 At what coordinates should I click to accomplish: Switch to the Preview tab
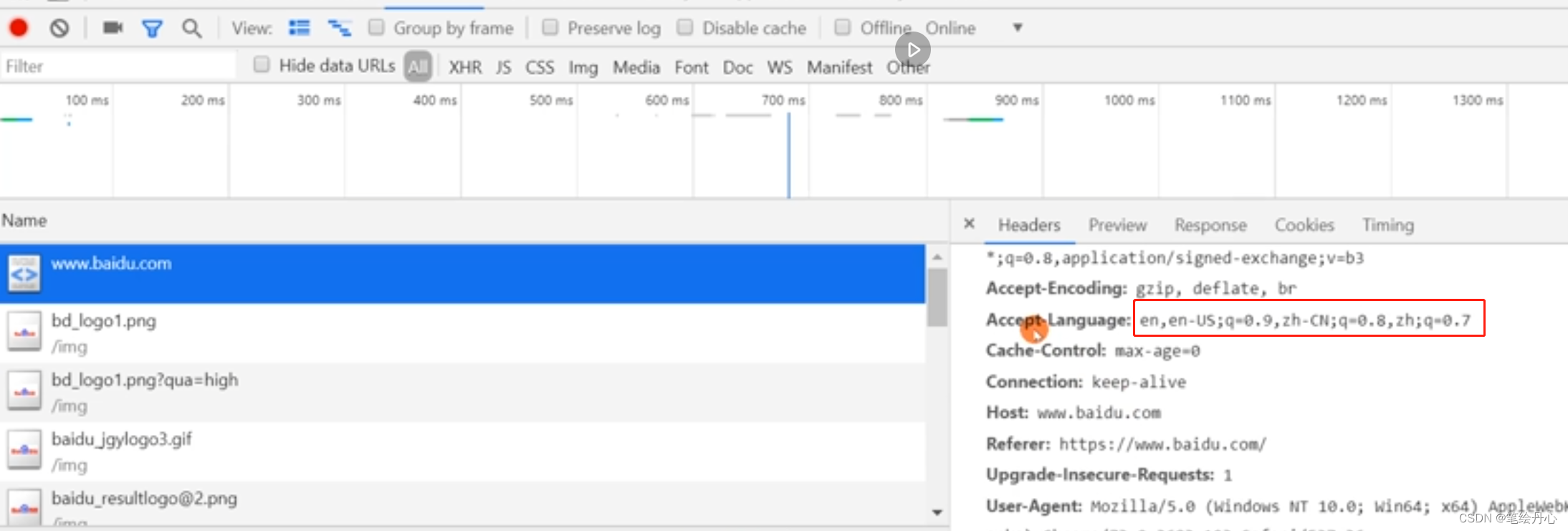1118,225
